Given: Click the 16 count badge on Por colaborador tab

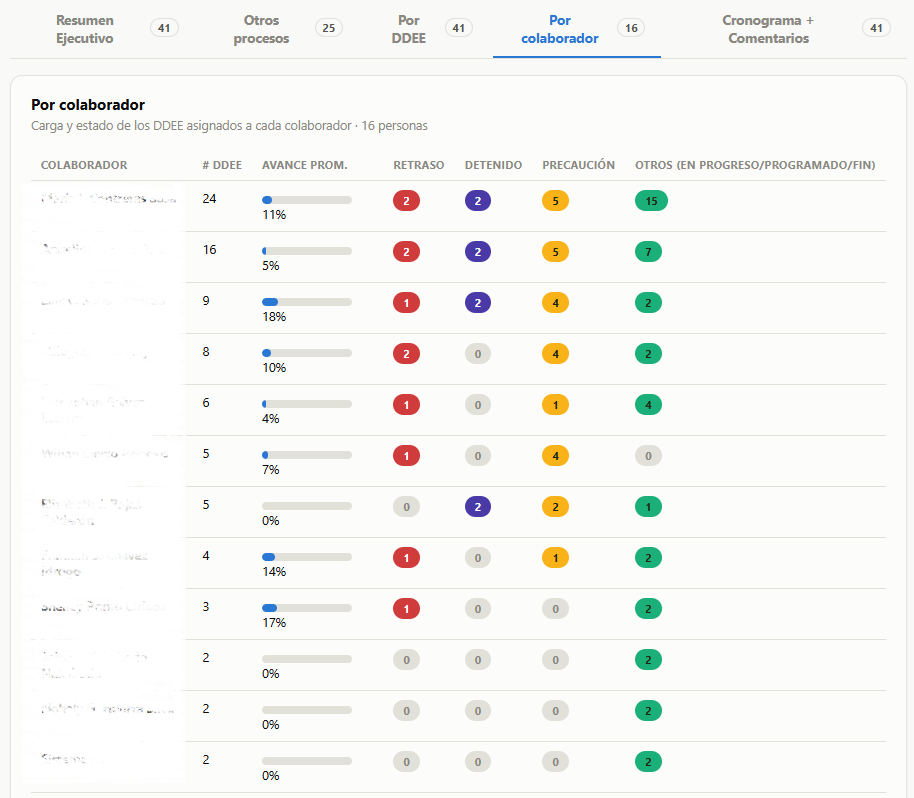Looking at the screenshot, I should click(631, 28).
